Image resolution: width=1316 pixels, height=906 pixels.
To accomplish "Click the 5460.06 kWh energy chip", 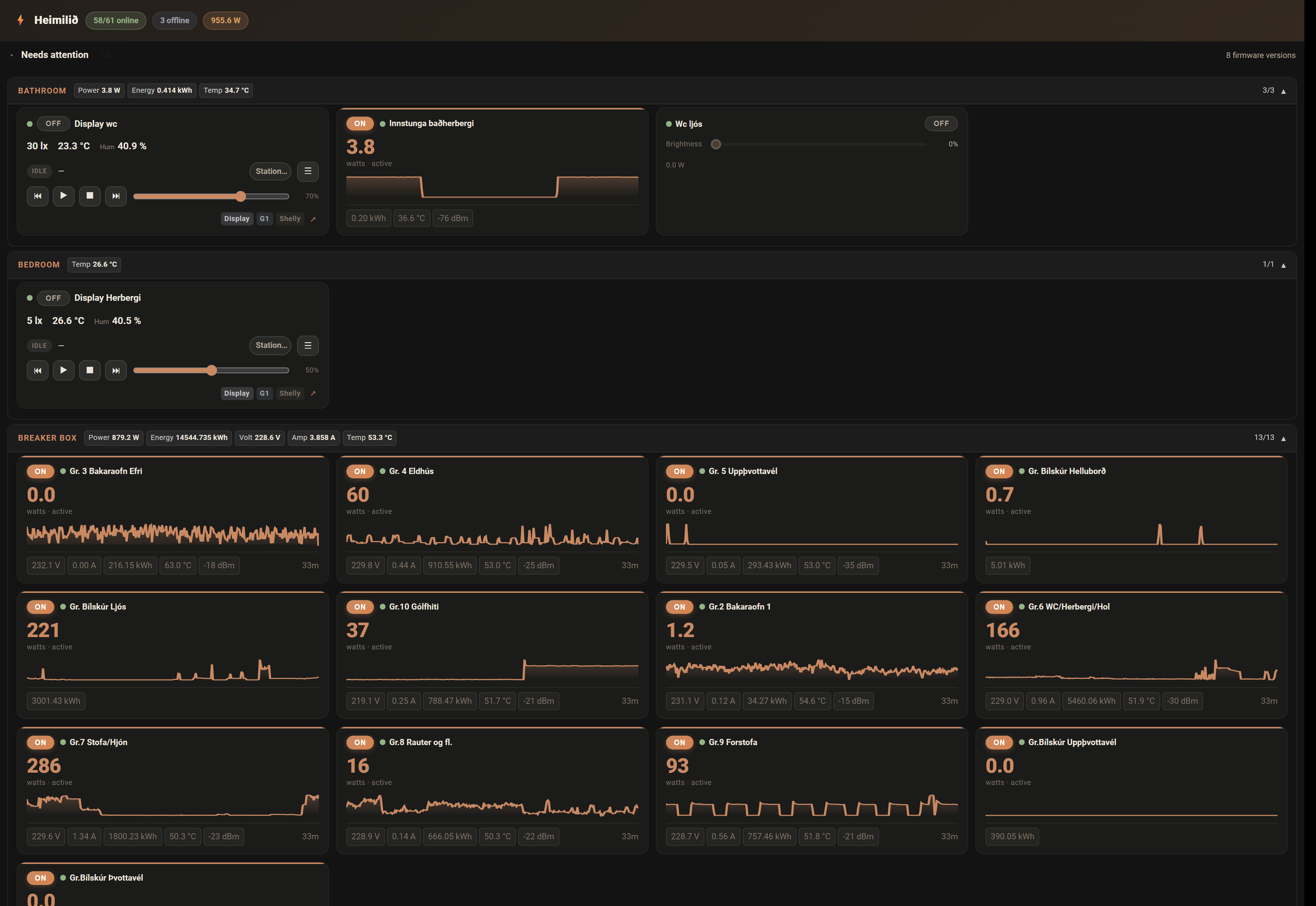I will pyautogui.click(x=1091, y=701).
